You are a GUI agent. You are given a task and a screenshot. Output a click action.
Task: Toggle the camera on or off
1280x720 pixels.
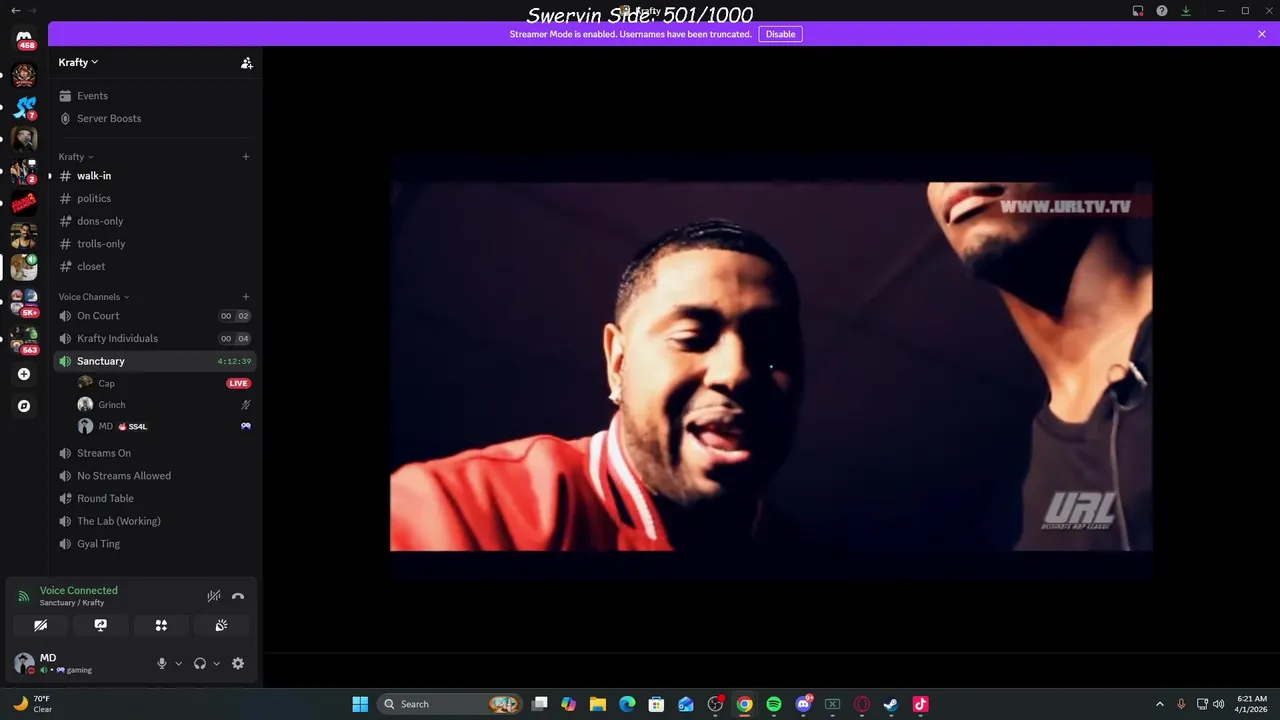coord(41,625)
